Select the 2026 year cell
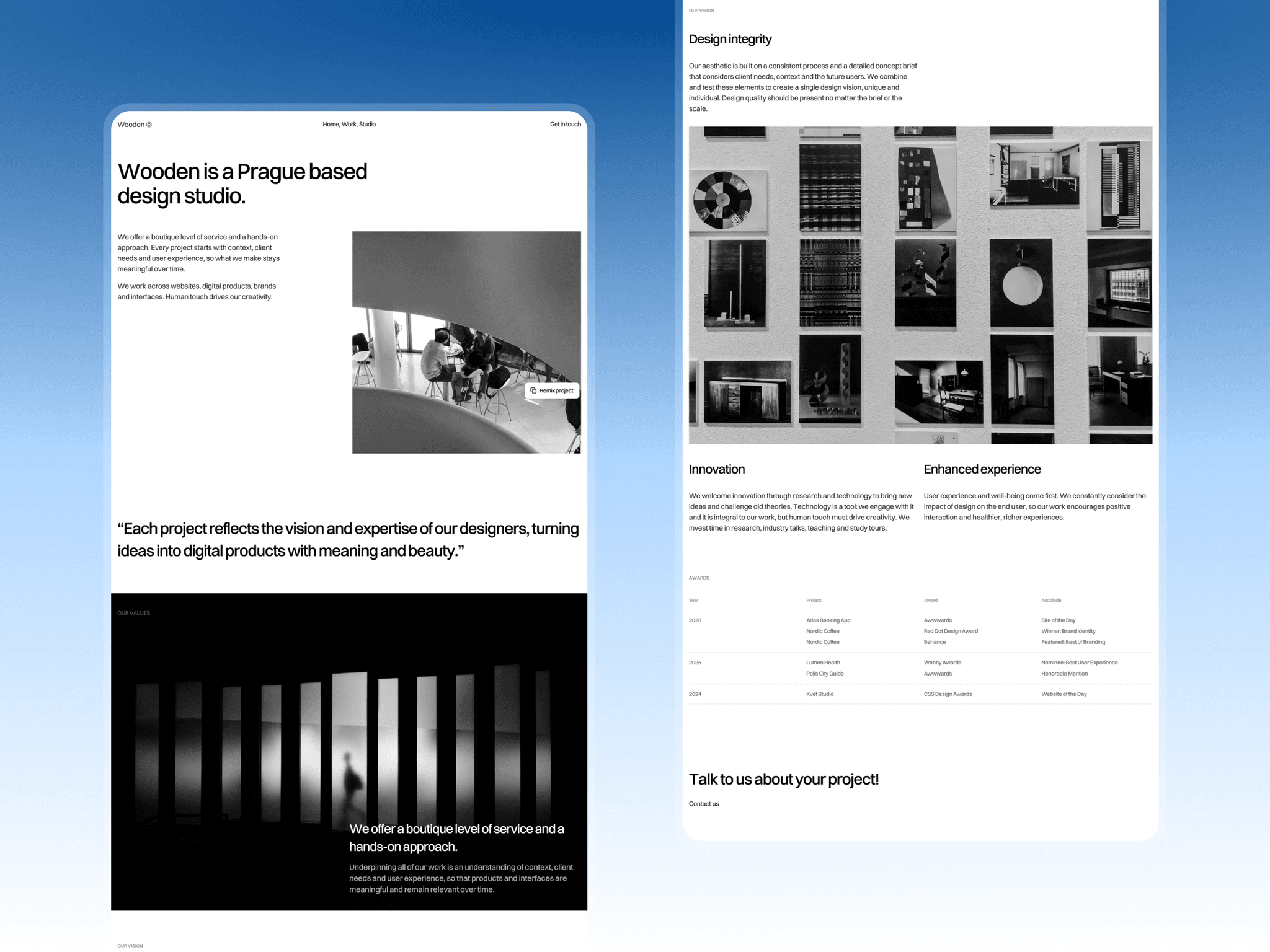Screen dimensions: 1270x952 click(695, 620)
